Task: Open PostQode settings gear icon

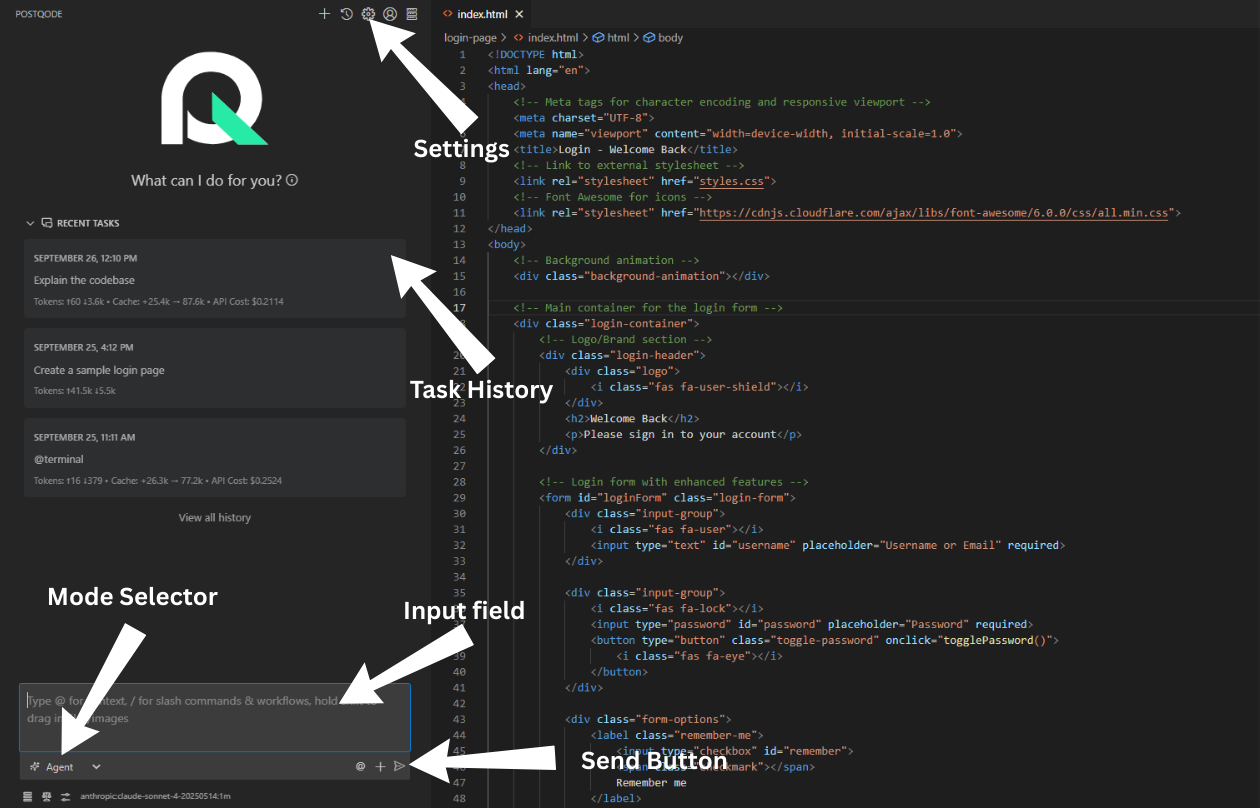Action: (x=368, y=14)
